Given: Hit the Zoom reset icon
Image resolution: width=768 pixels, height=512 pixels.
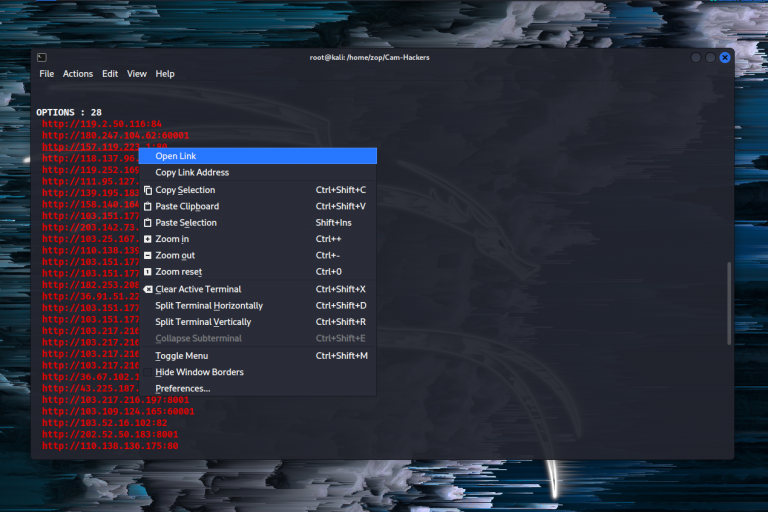Looking at the screenshot, I should [x=148, y=272].
